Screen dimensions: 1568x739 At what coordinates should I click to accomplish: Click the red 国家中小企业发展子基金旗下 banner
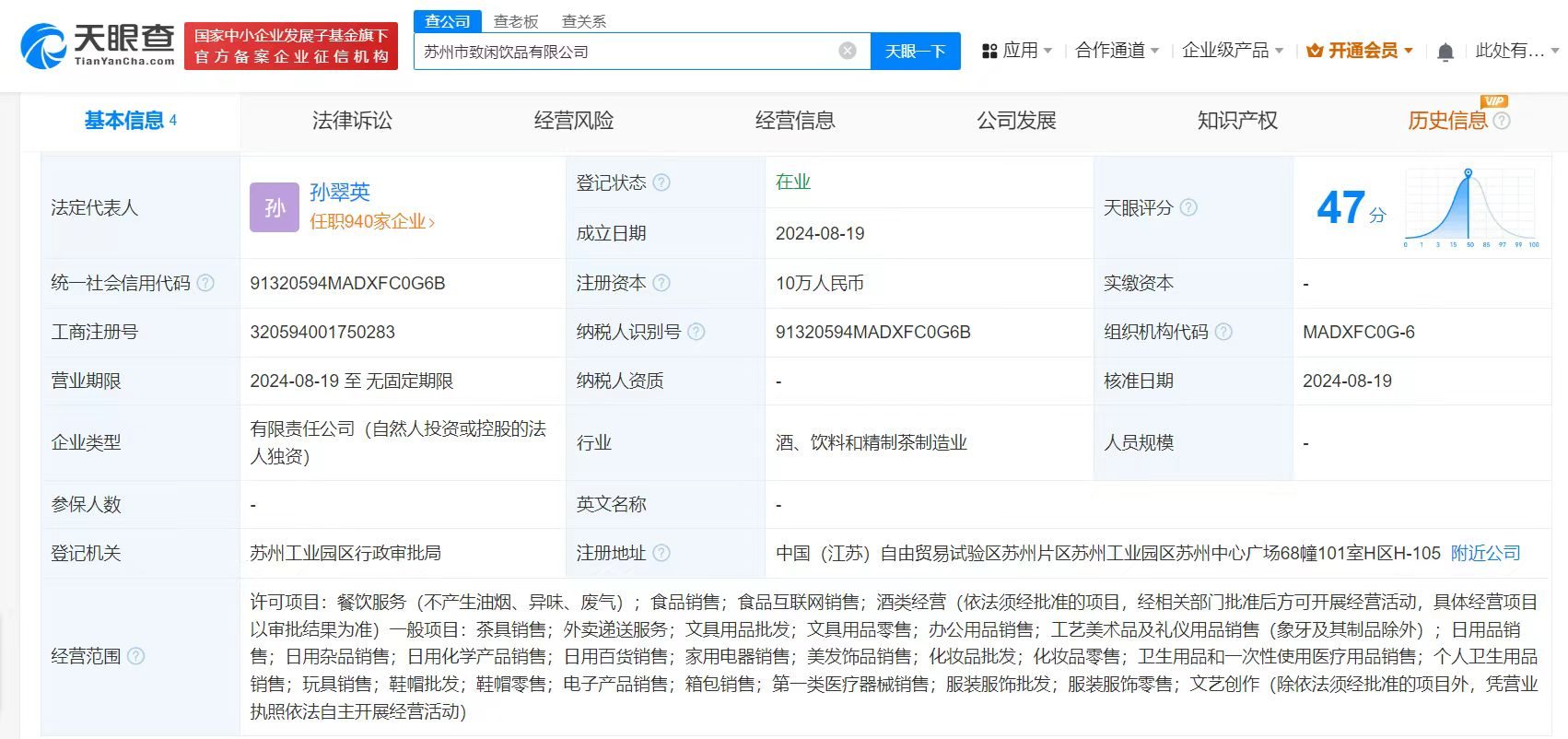(x=291, y=46)
